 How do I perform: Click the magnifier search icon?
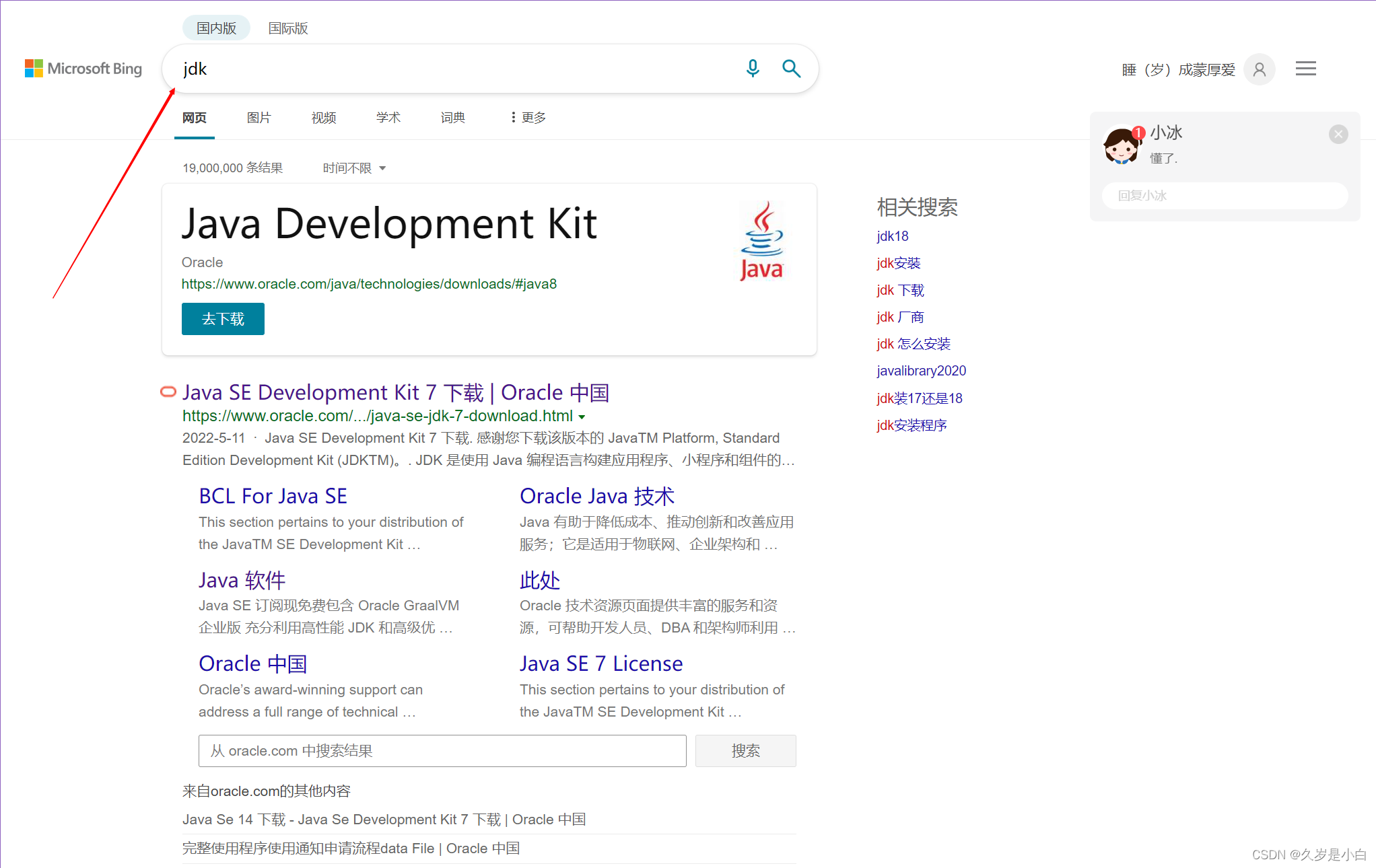(791, 69)
